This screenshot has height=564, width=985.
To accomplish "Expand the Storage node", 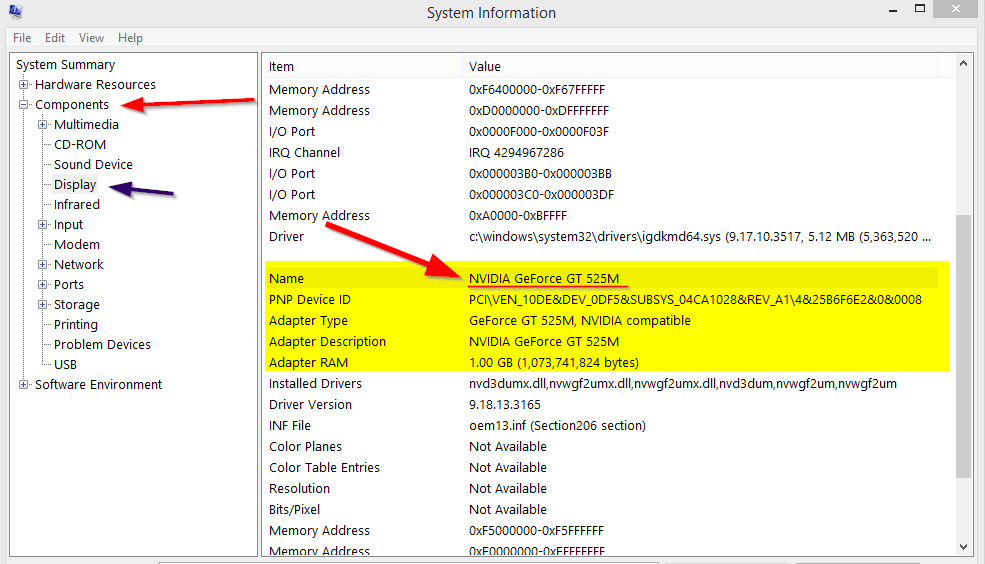I will [x=43, y=305].
